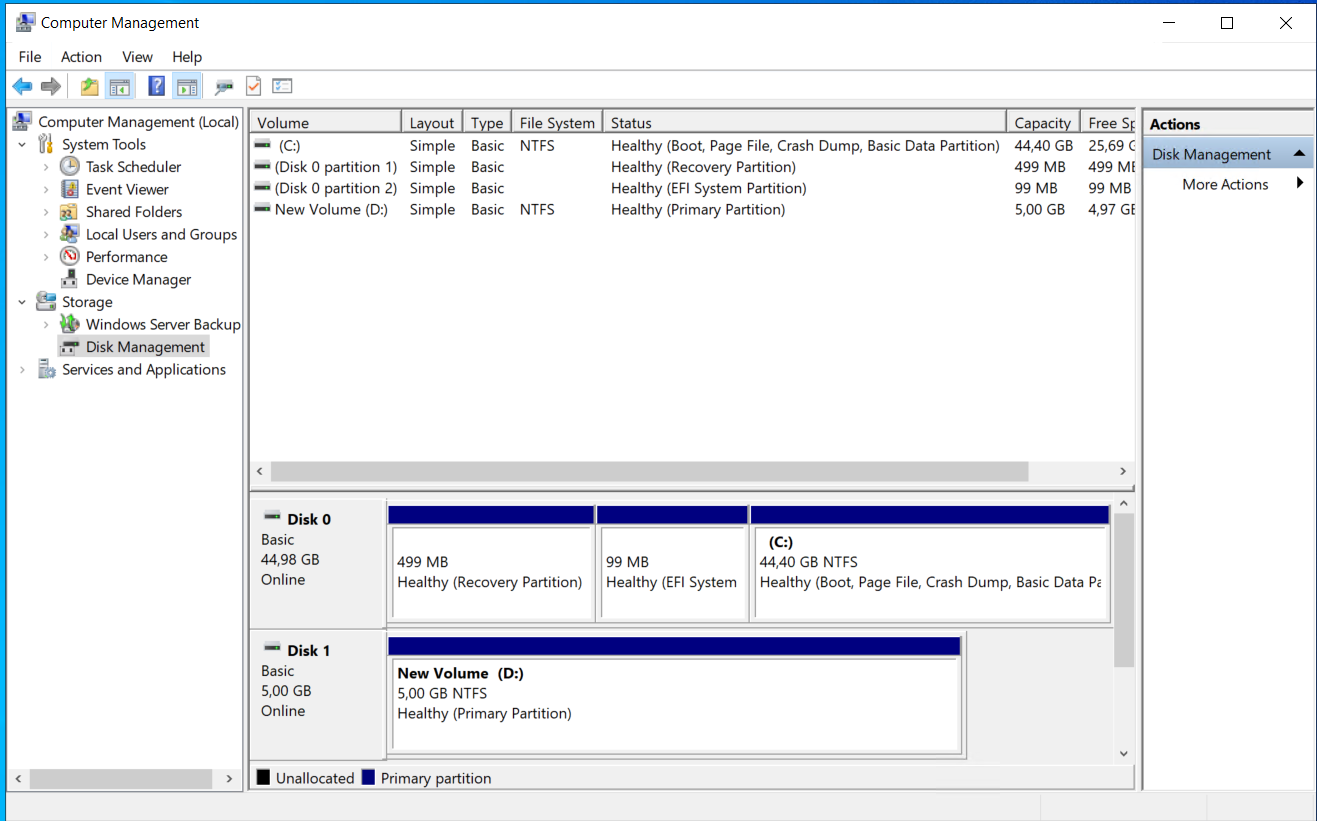Viewport: 1317px width, 821px height.
Task: Select the Task Scheduler clock icon
Action: pos(69,167)
